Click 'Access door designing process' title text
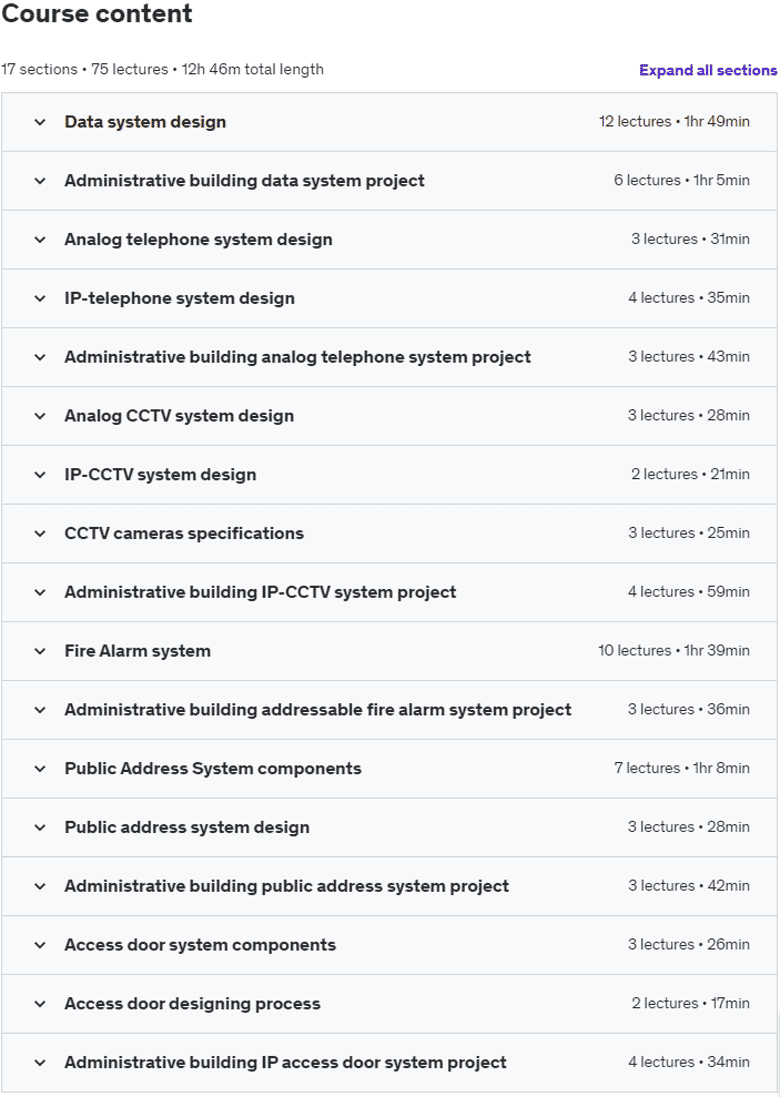The height and width of the screenshot is (1097, 780). pyautogui.click(x=192, y=1003)
